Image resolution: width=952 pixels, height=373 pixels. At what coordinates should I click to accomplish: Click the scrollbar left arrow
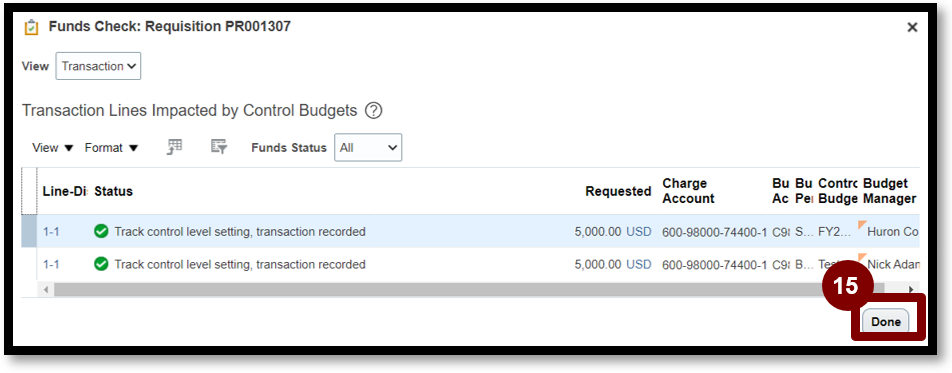coord(46,289)
